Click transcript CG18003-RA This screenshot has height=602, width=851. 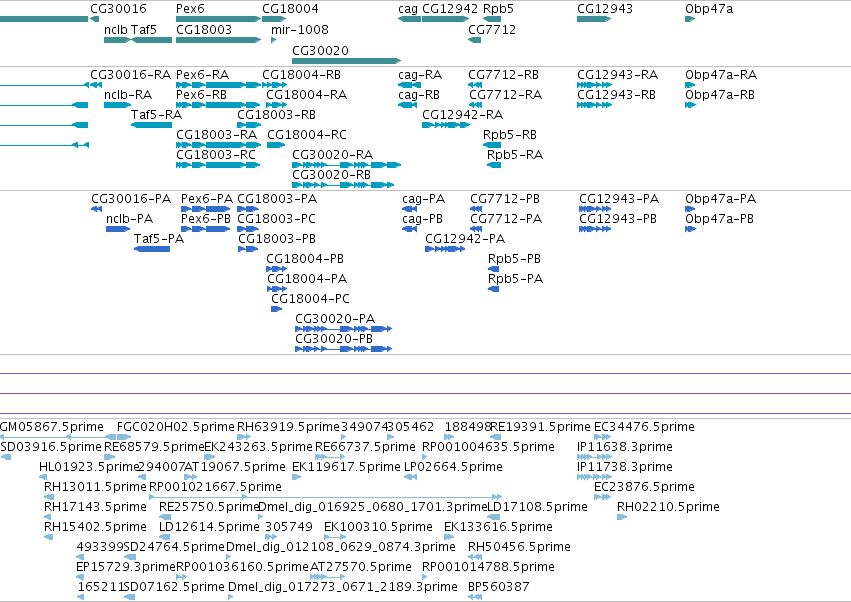coord(217,134)
